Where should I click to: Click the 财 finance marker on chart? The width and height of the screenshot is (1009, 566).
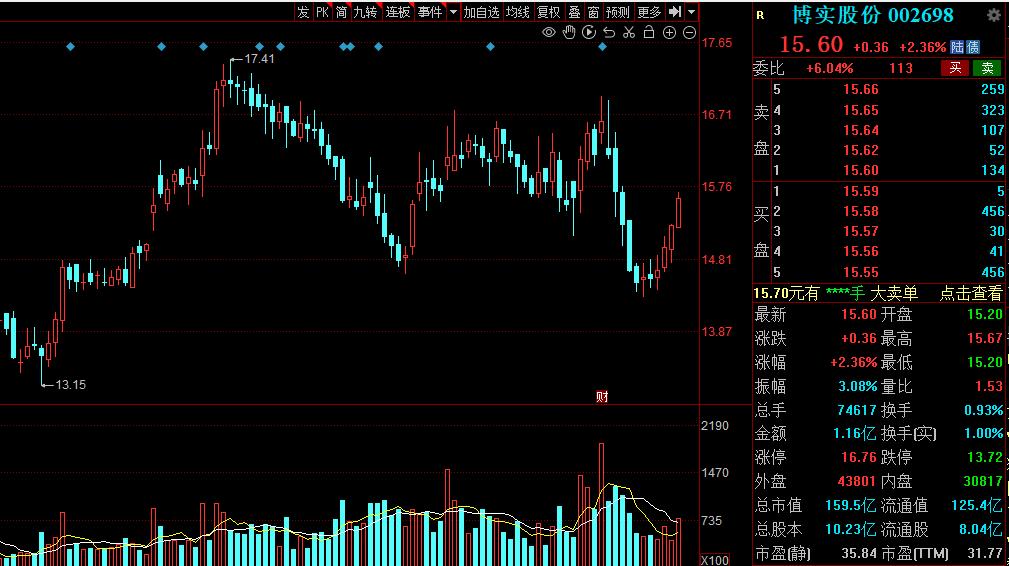click(602, 397)
